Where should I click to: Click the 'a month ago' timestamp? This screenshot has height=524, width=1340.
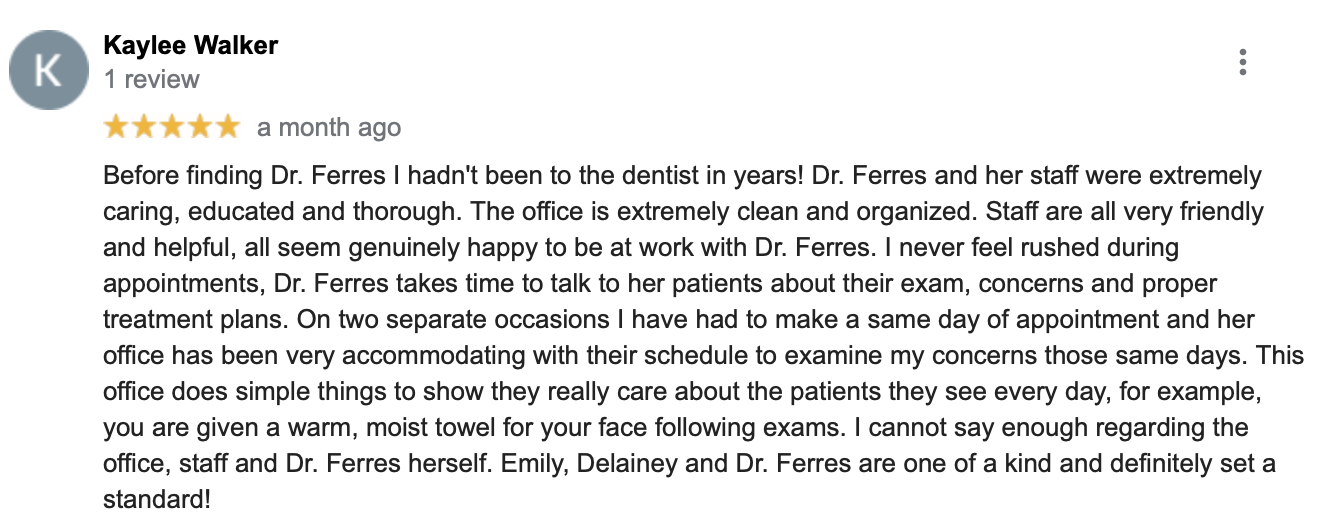[329, 128]
